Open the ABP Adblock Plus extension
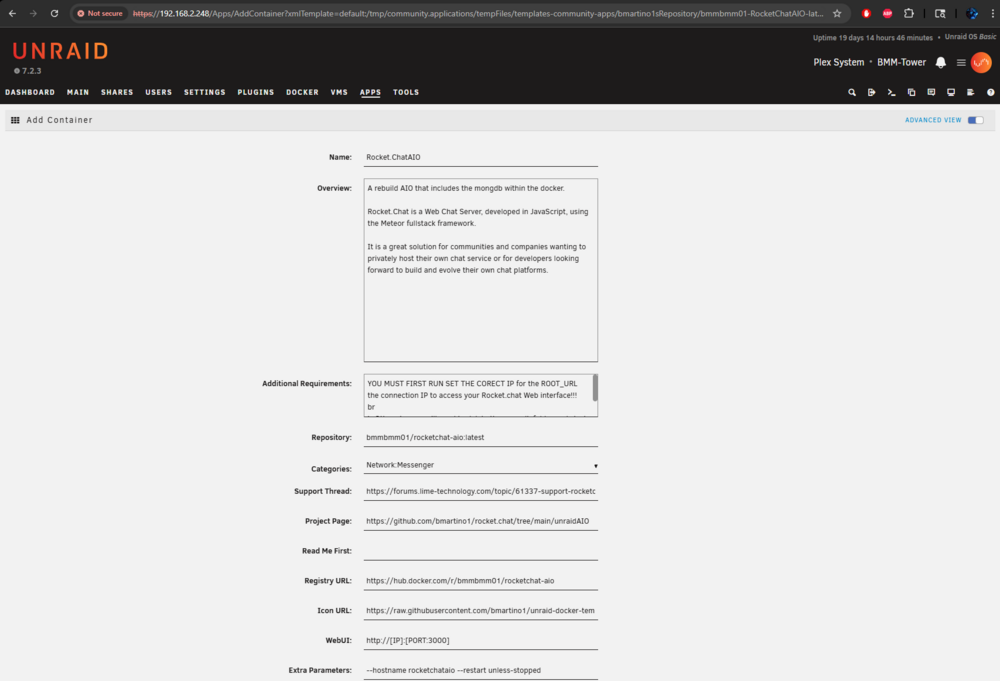Viewport: 1000px width, 681px height. pos(887,13)
